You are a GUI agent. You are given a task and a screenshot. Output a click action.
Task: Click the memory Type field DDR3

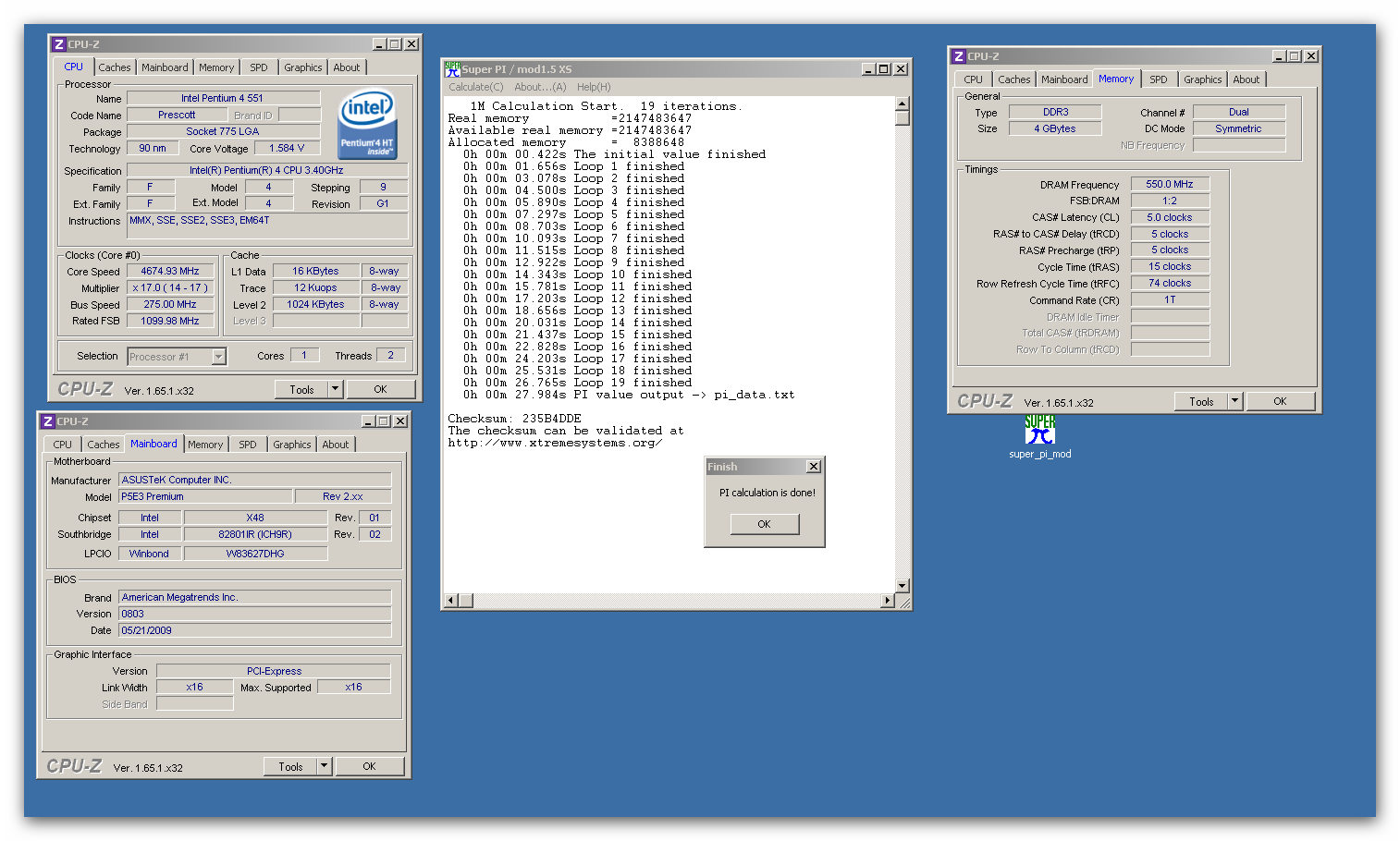pos(1055,112)
